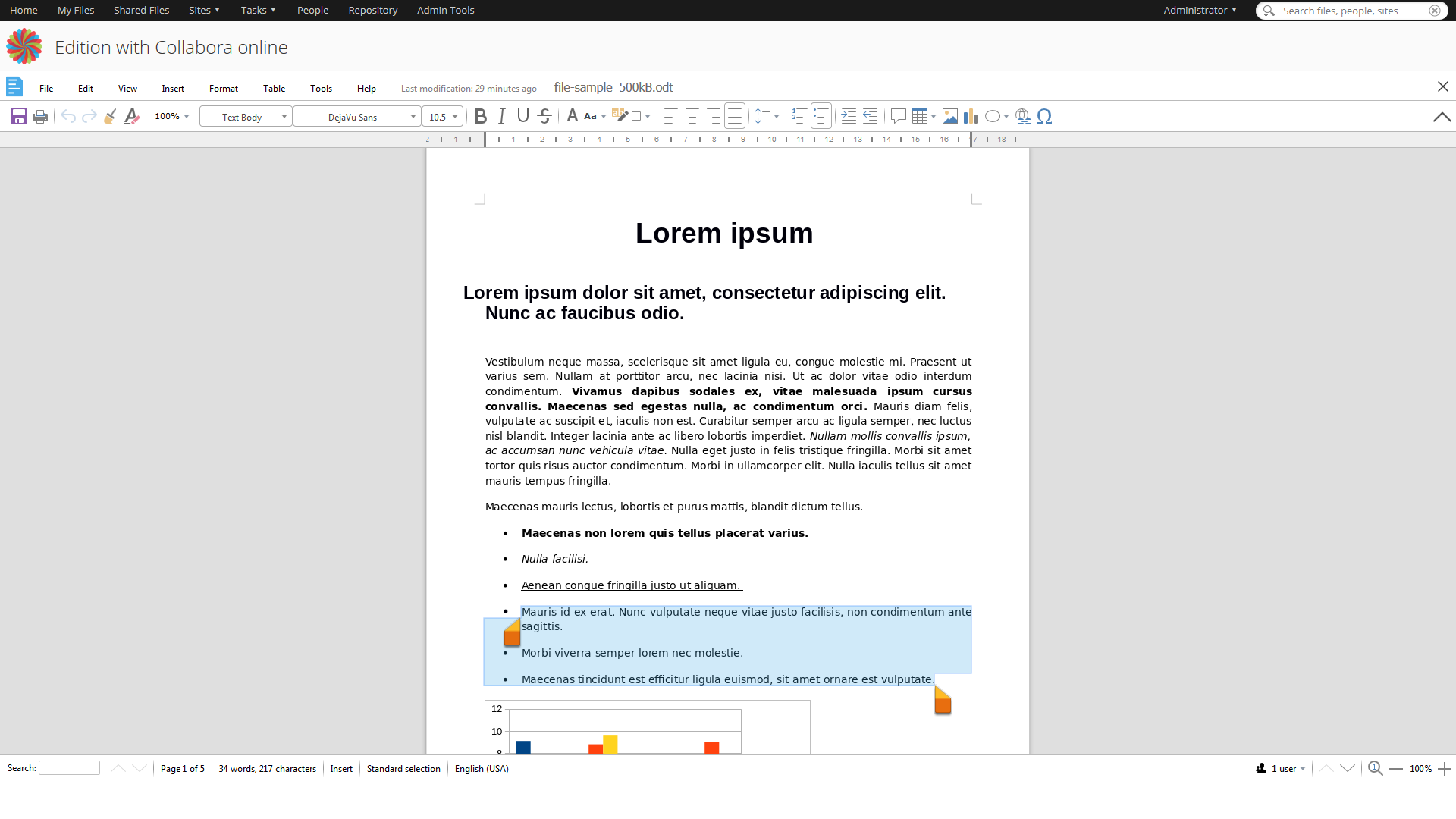Print the document
The width and height of the screenshot is (1456, 819).
coord(40,116)
